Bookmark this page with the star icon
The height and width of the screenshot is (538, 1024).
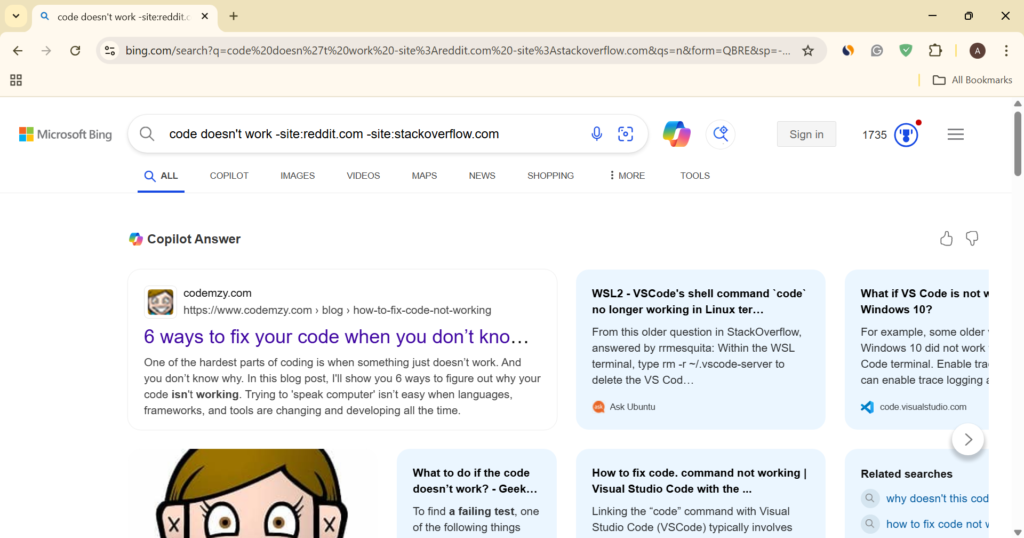click(808, 50)
